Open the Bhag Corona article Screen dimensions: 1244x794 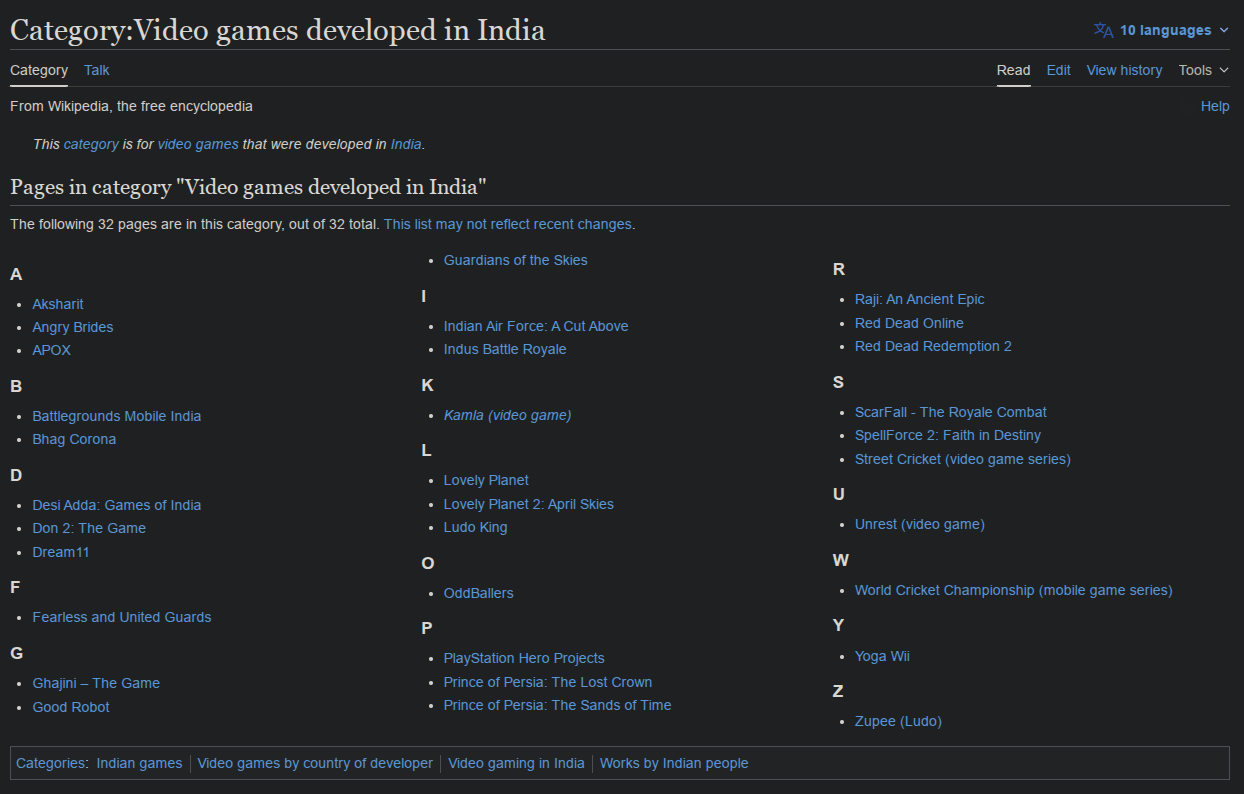point(74,439)
